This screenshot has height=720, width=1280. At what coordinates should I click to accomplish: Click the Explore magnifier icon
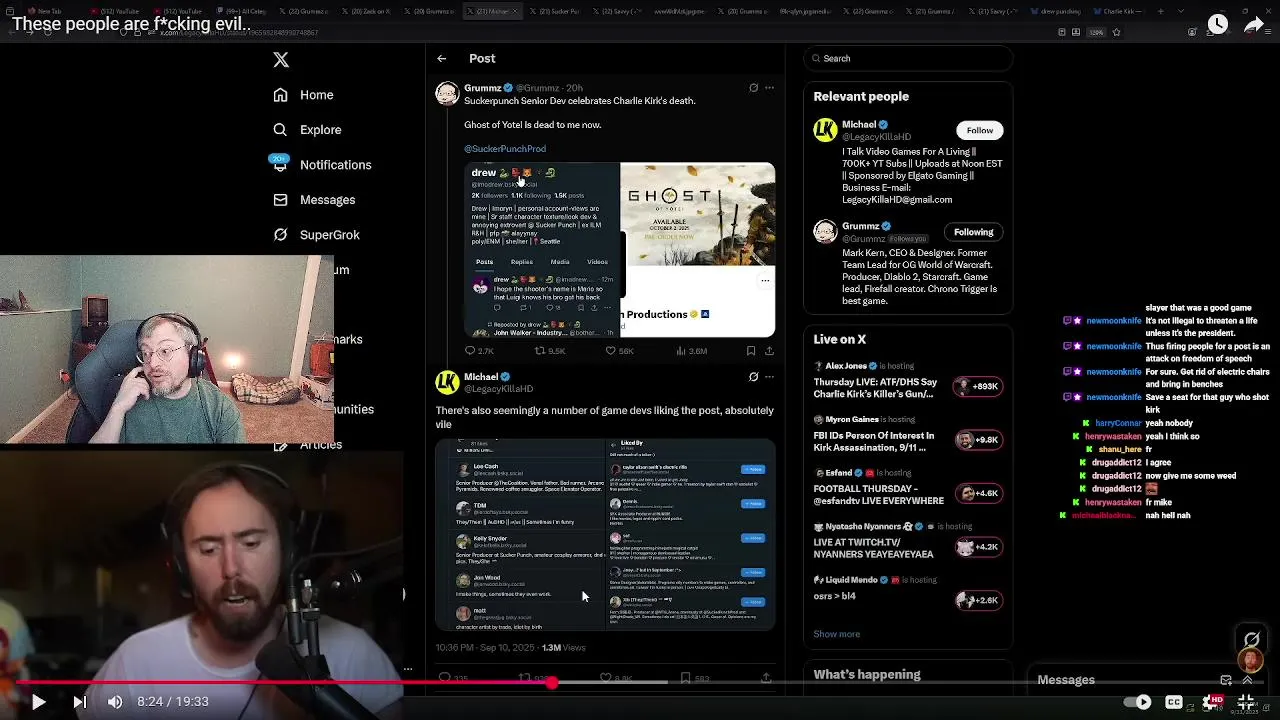point(280,130)
